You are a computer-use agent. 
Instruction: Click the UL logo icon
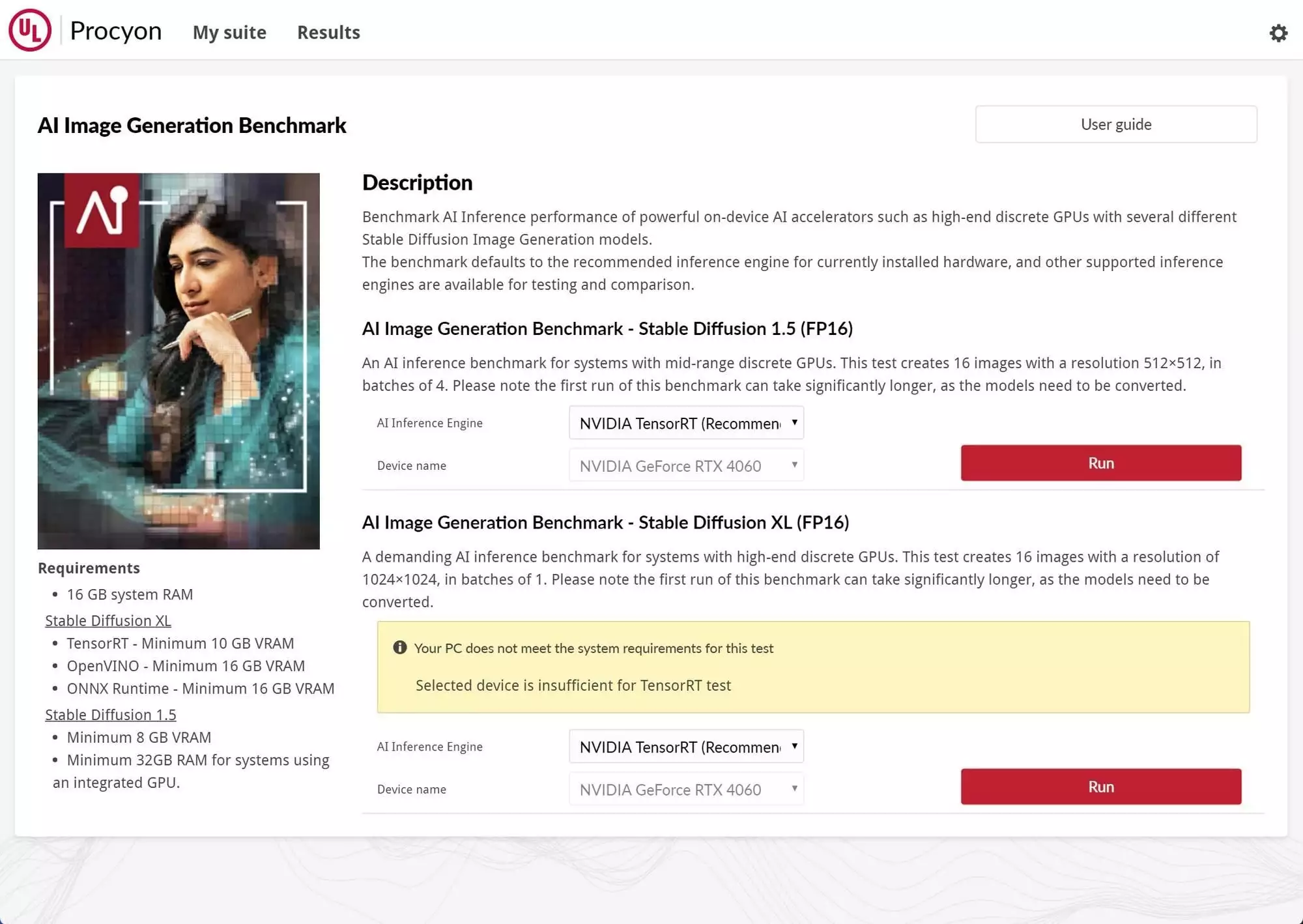coord(30,30)
